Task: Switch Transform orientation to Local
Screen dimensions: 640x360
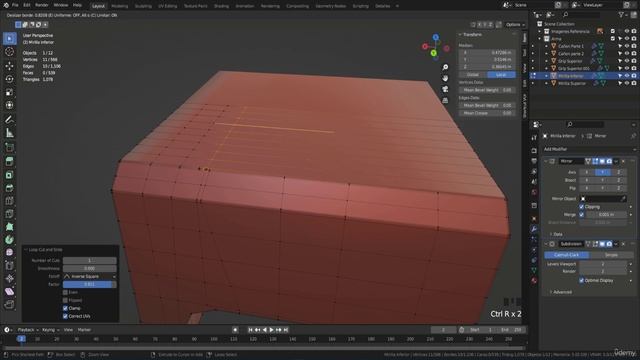Action: (x=501, y=75)
